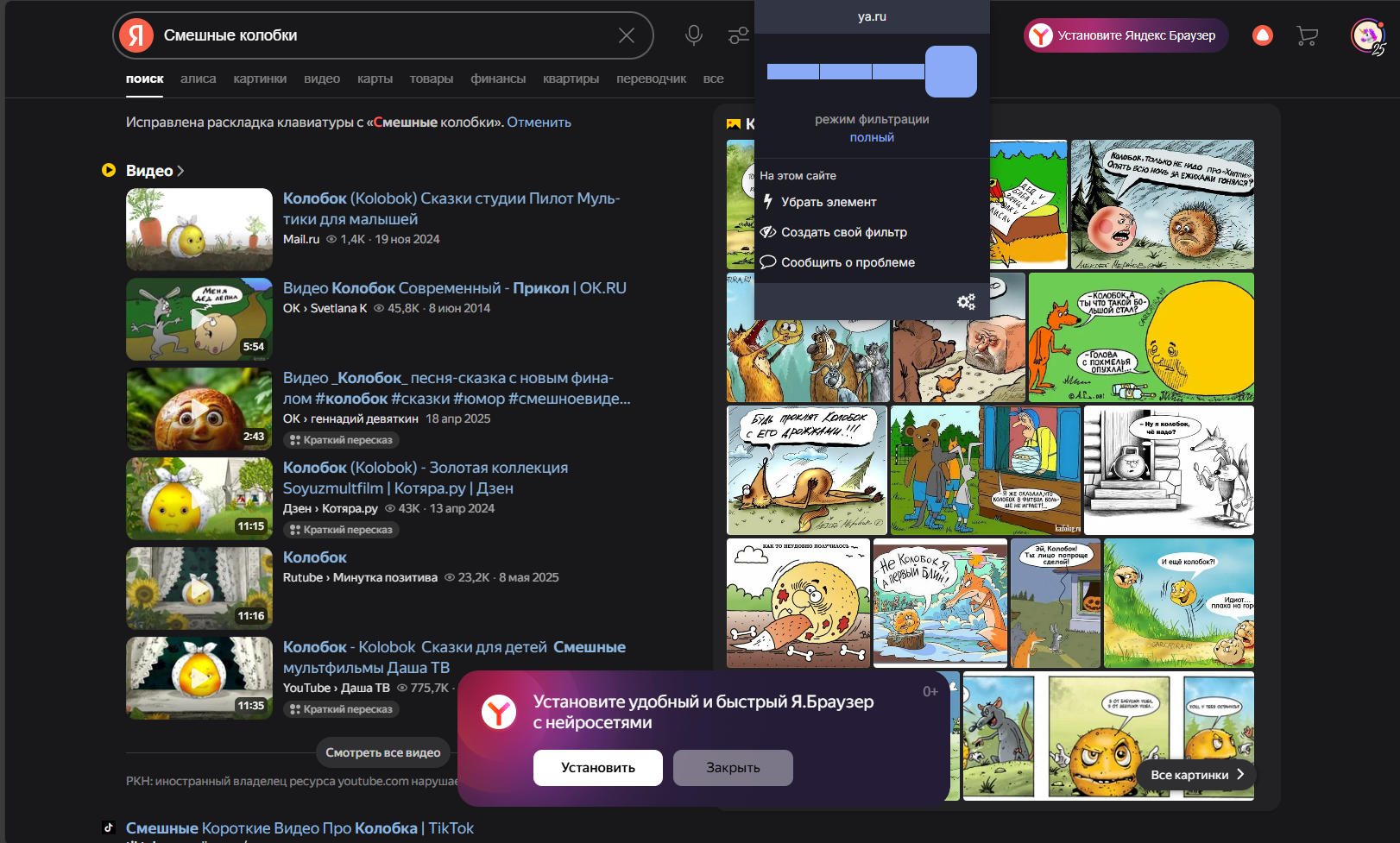The image size is (1400, 843).
Task: Open the shopping cart icon
Action: (1308, 35)
